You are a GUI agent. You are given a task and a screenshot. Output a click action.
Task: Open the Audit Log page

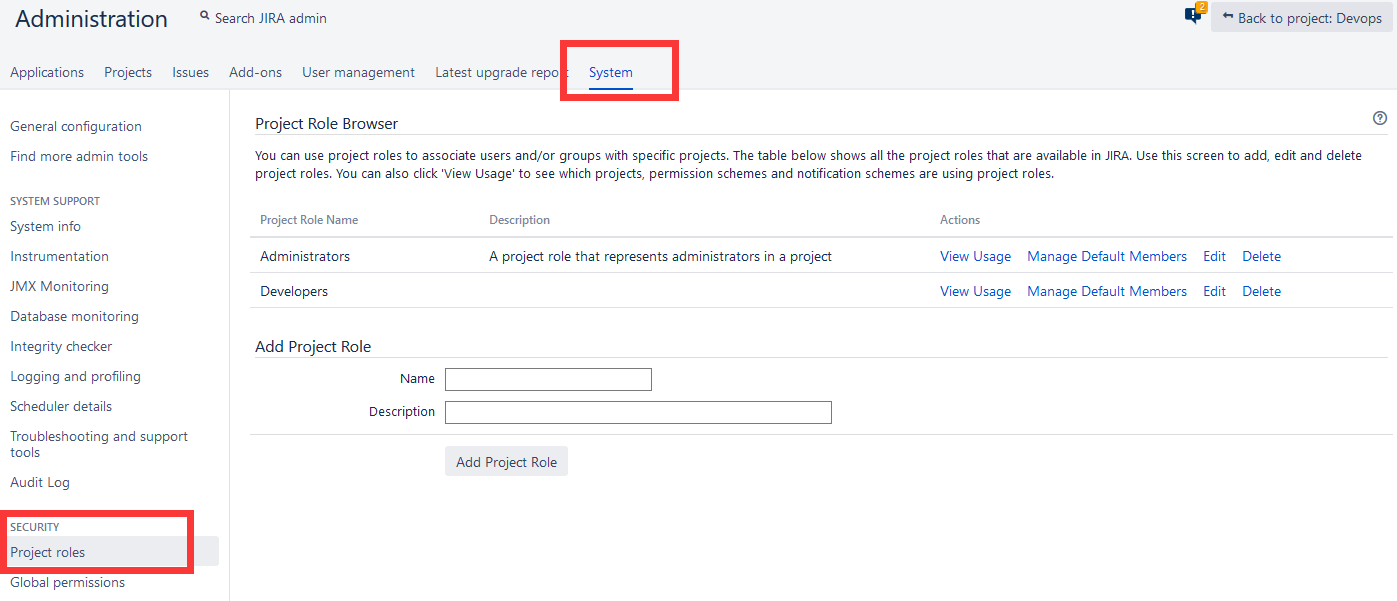[40, 481]
